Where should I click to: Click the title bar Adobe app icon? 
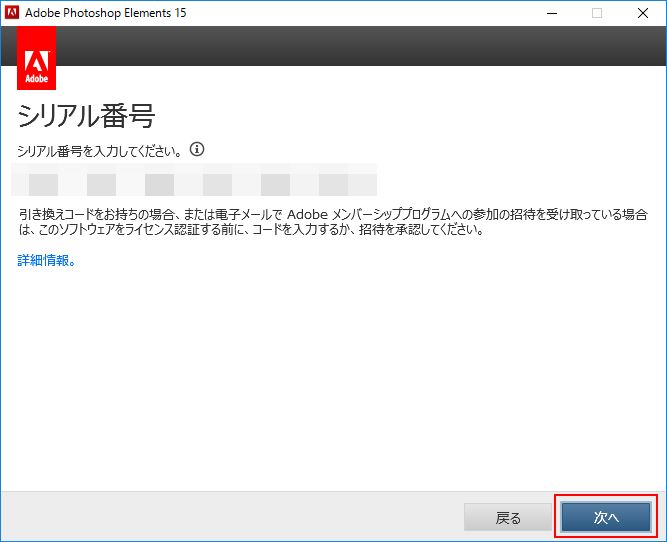click(x=11, y=12)
